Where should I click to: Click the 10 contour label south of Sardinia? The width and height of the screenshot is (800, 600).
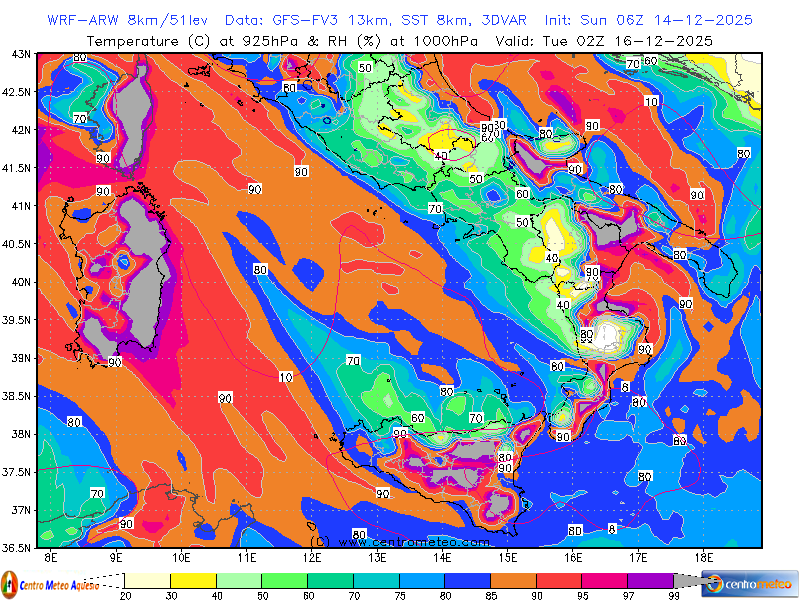pos(286,377)
